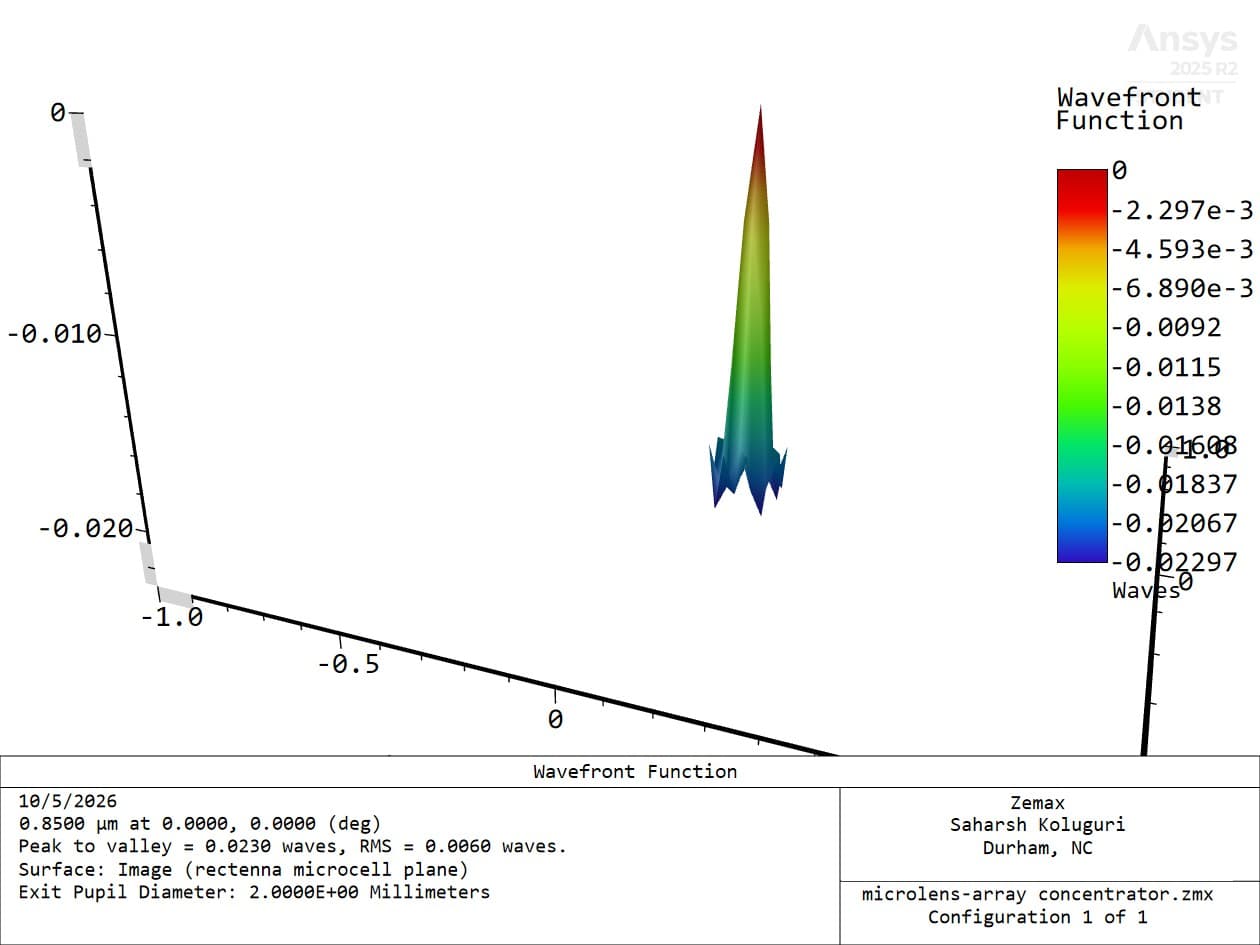Click the -1.0 horizontal axis label
This screenshot has width=1260, height=945.
tap(172, 618)
